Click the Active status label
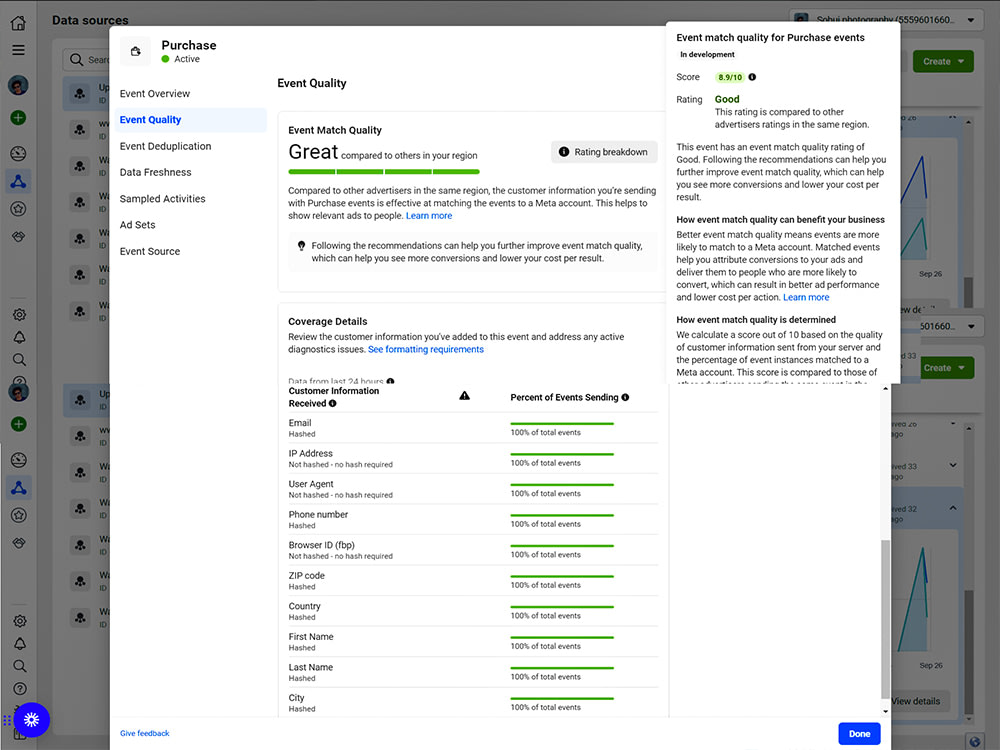This screenshot has width=1000, height=750. point(187,59)
